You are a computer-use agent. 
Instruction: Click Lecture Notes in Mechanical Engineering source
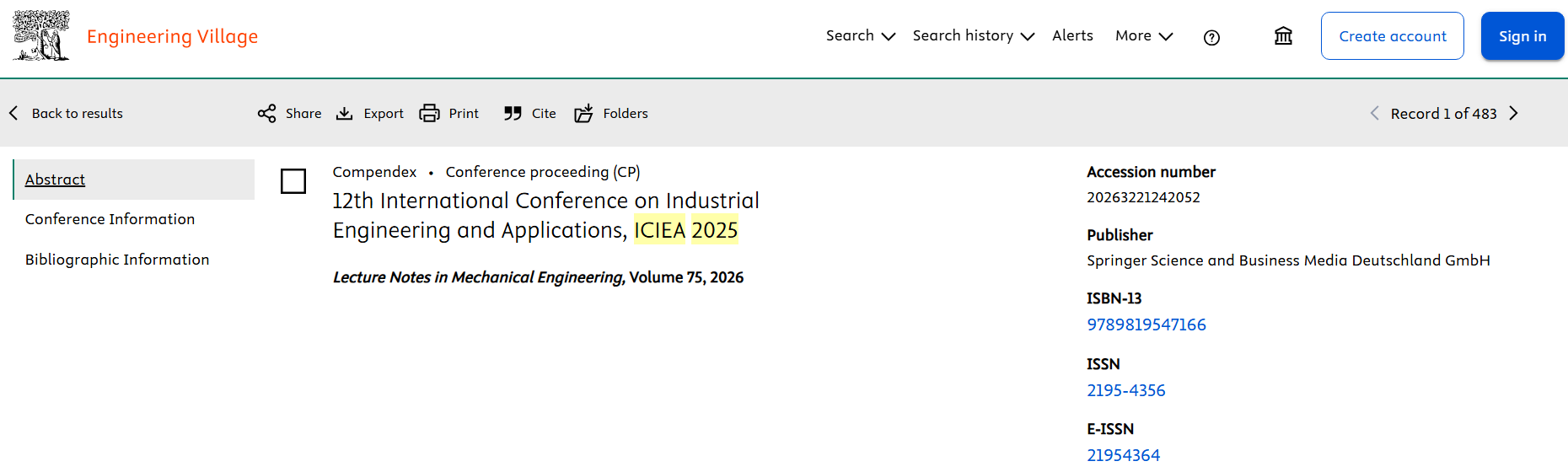point(477,277)
